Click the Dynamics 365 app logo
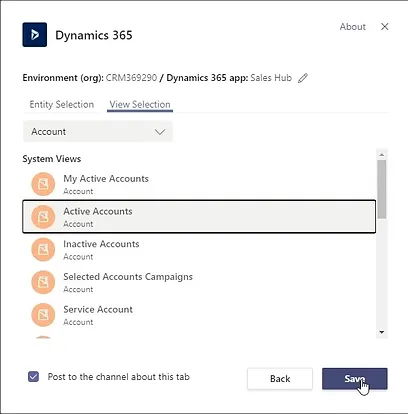408x414 pixels. (x=35, y=35)
